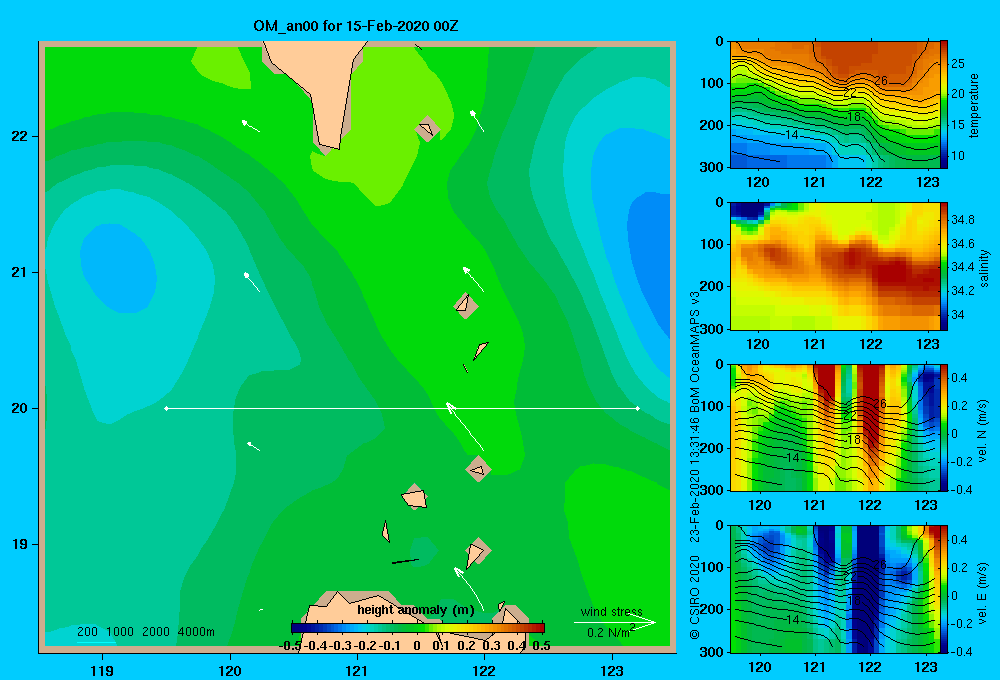1000x680 pixels.
Task: Click depth label 300 on salinity panel axis
Action: click(712, 329)
